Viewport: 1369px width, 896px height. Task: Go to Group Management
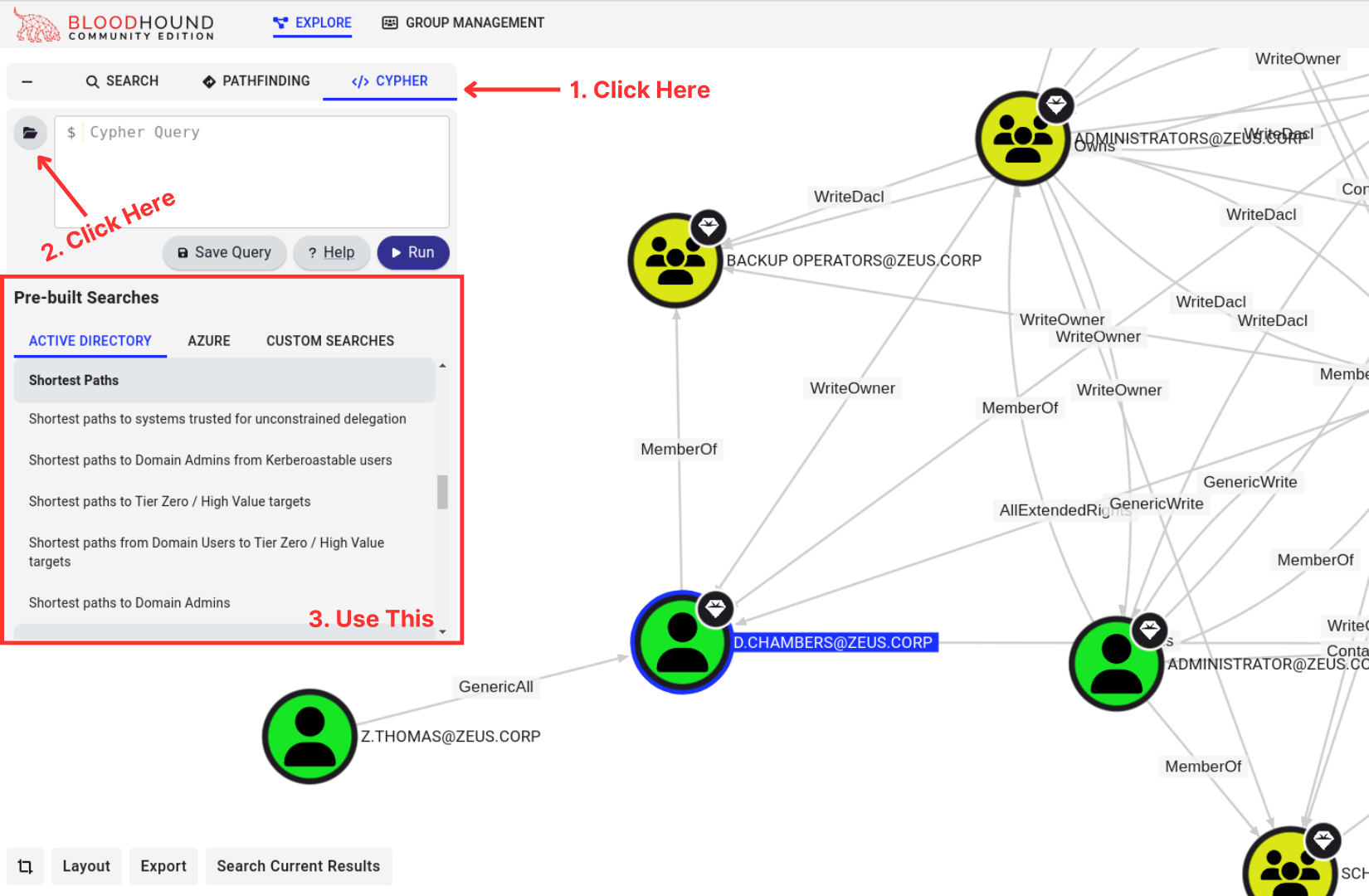click(463, 23)
